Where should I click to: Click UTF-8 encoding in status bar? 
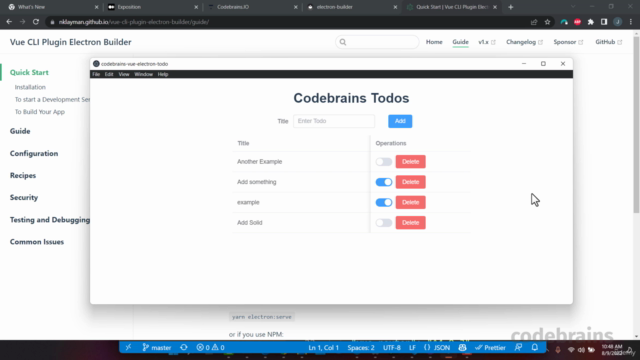[392, 348]
